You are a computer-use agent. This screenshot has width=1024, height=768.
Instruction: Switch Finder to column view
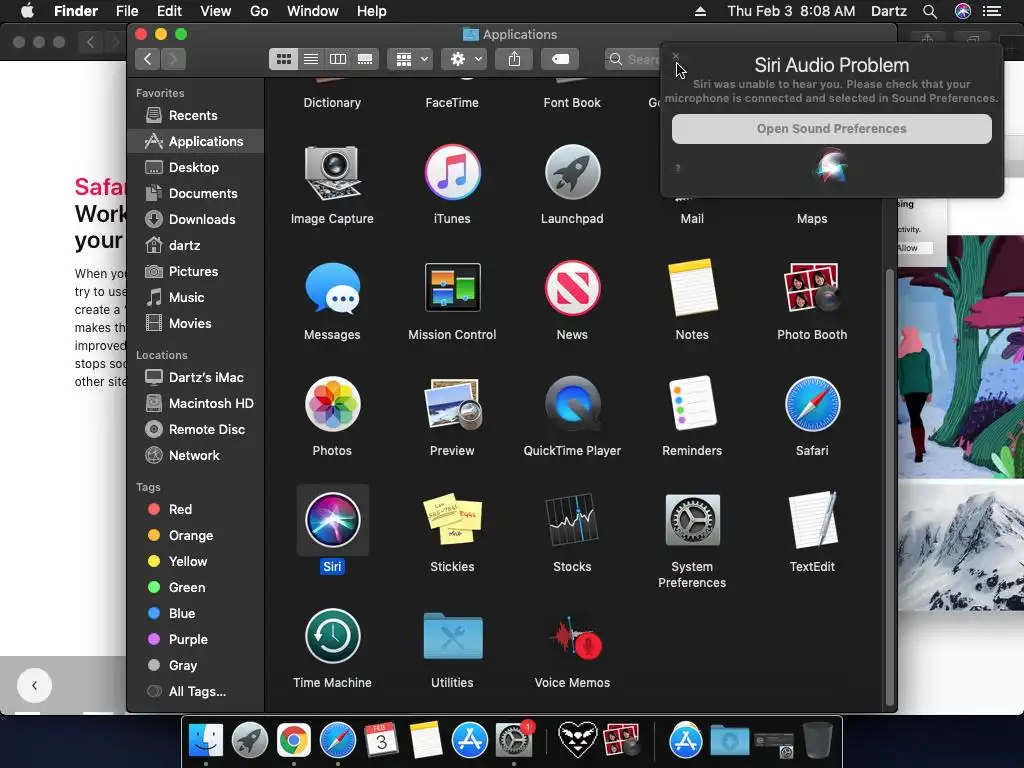[x=338, y=59]
